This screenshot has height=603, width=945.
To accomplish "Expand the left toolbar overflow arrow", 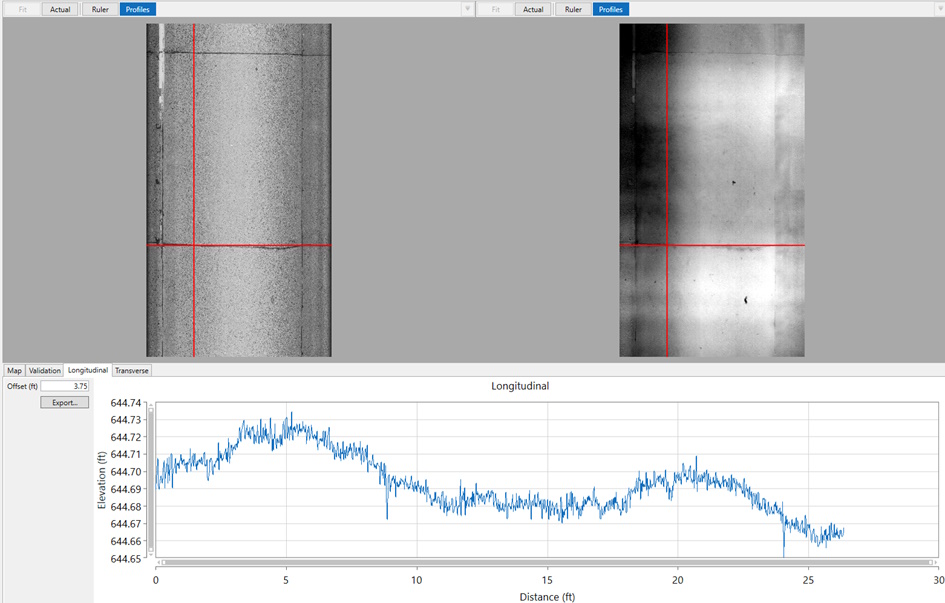I will (467, 9).
